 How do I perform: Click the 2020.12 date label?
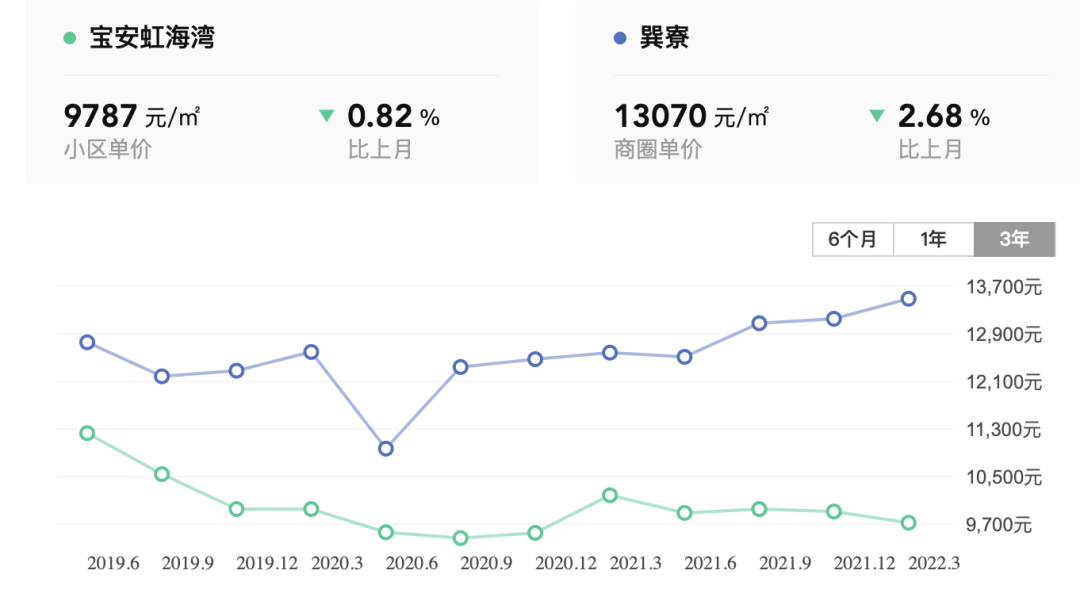point(565,563)
